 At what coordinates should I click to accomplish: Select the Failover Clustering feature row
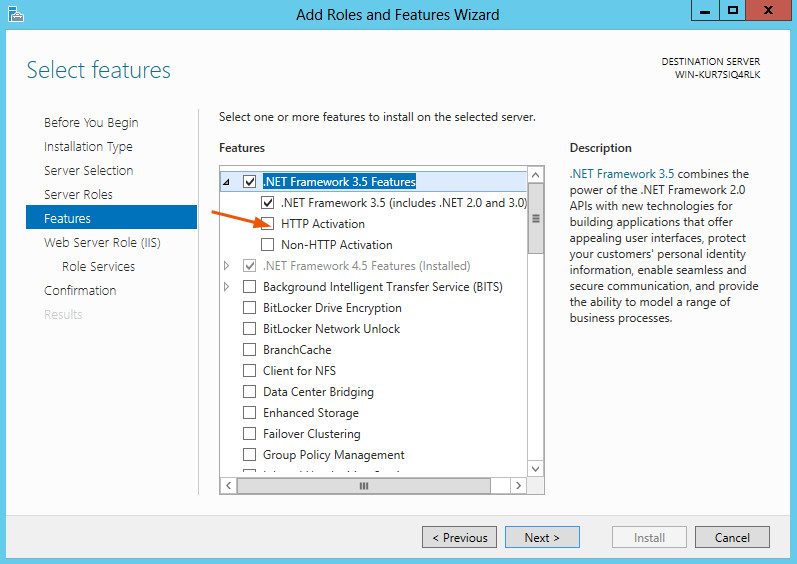click(x=311, y=434)
